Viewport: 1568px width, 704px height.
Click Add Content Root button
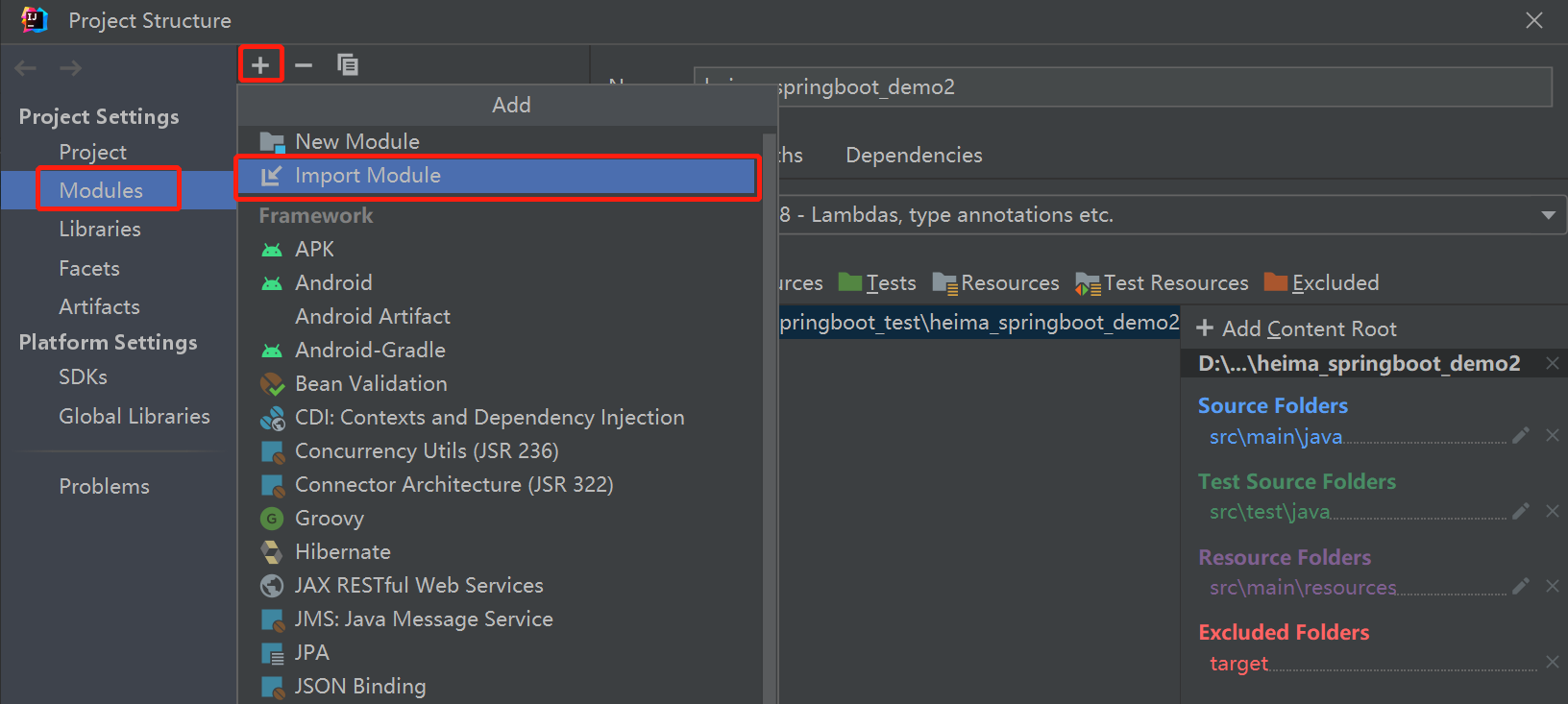coord(1296,329)
